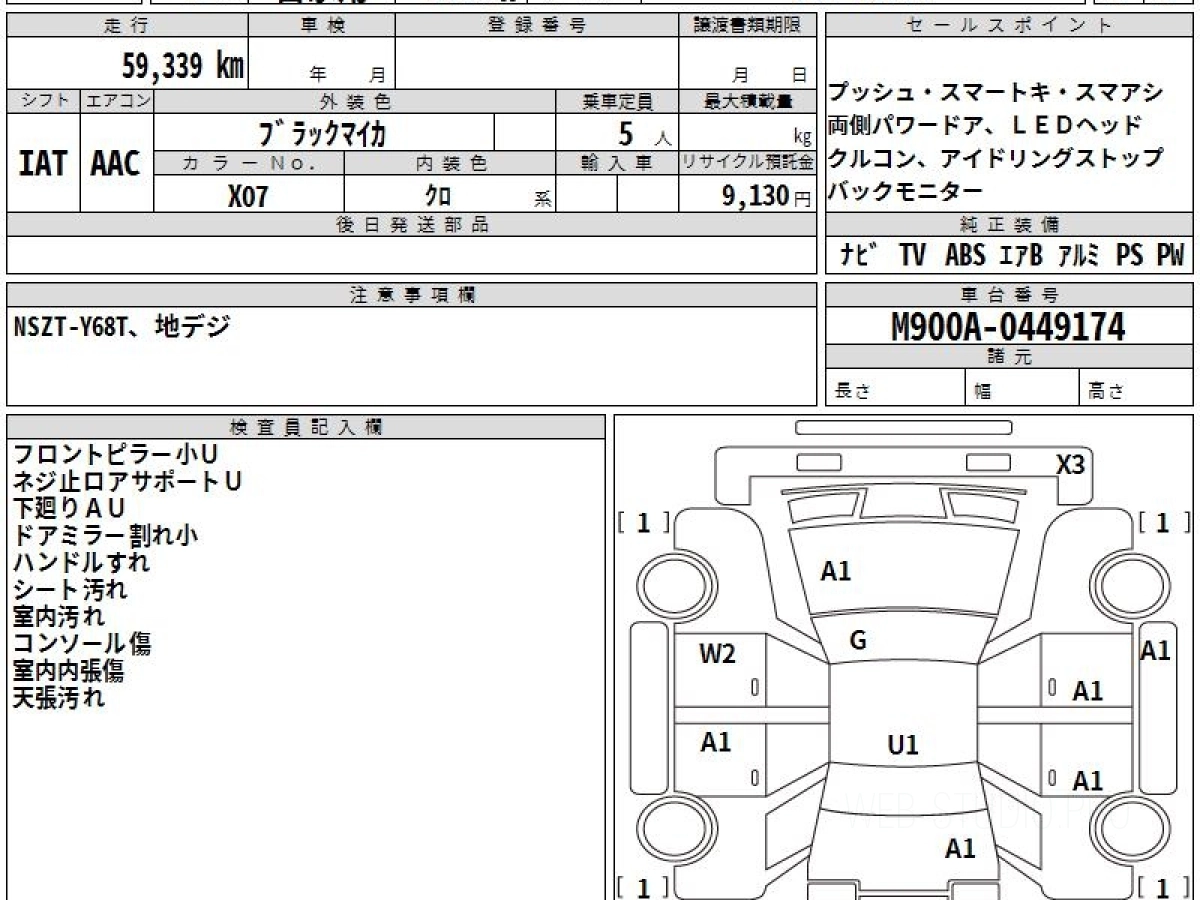Screen dimensions: 1200x900
Task: Click the ABS equipment entry
Action: coord(964,255)
